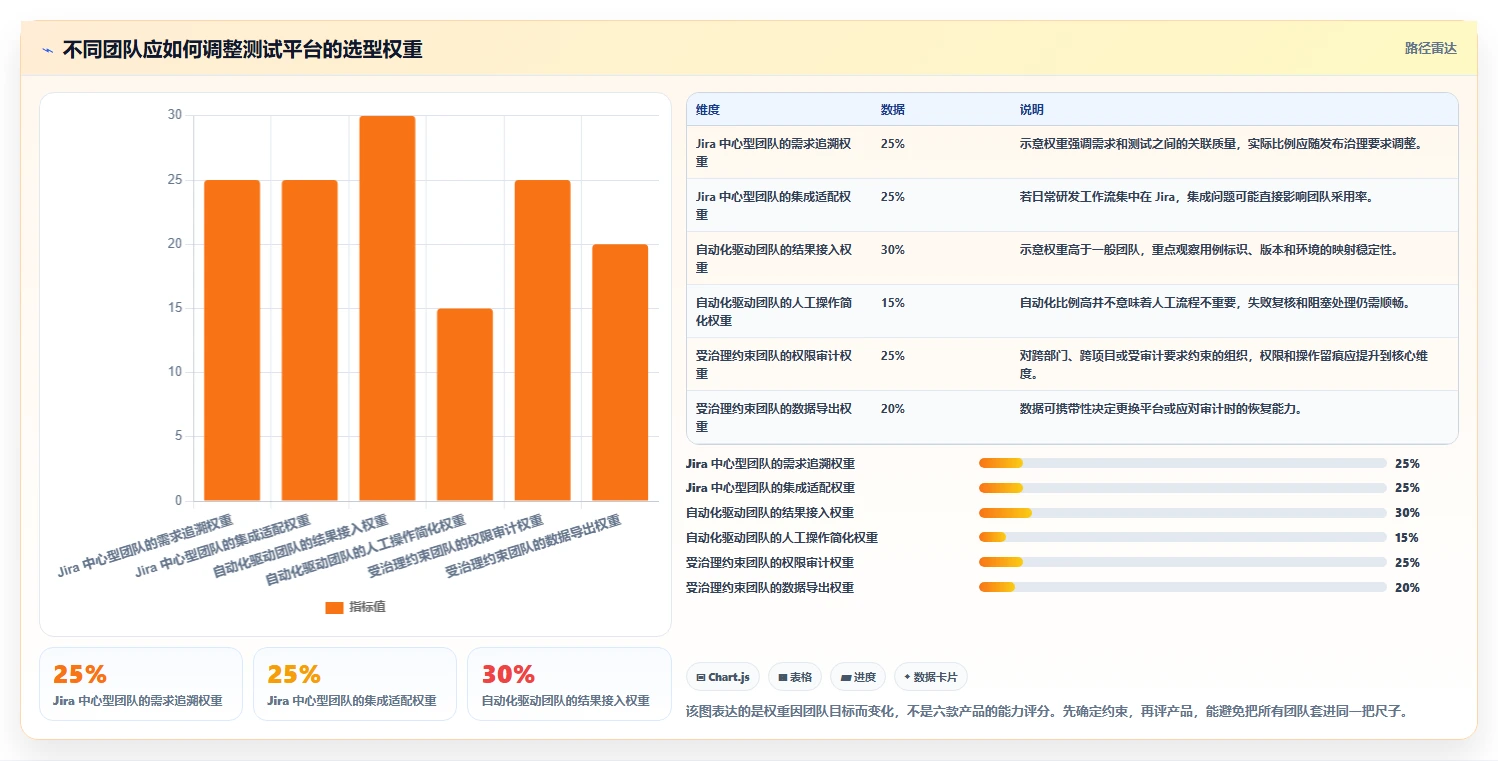Select the 数据卡片 chip
The image size is (1498, 761).
930,677
